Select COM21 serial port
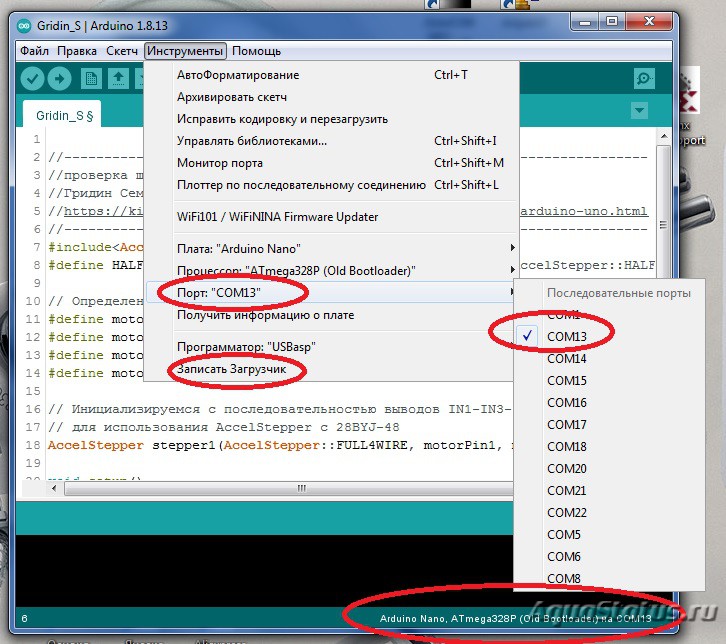The height and width of the screenshot is (644, 726). 609,491
